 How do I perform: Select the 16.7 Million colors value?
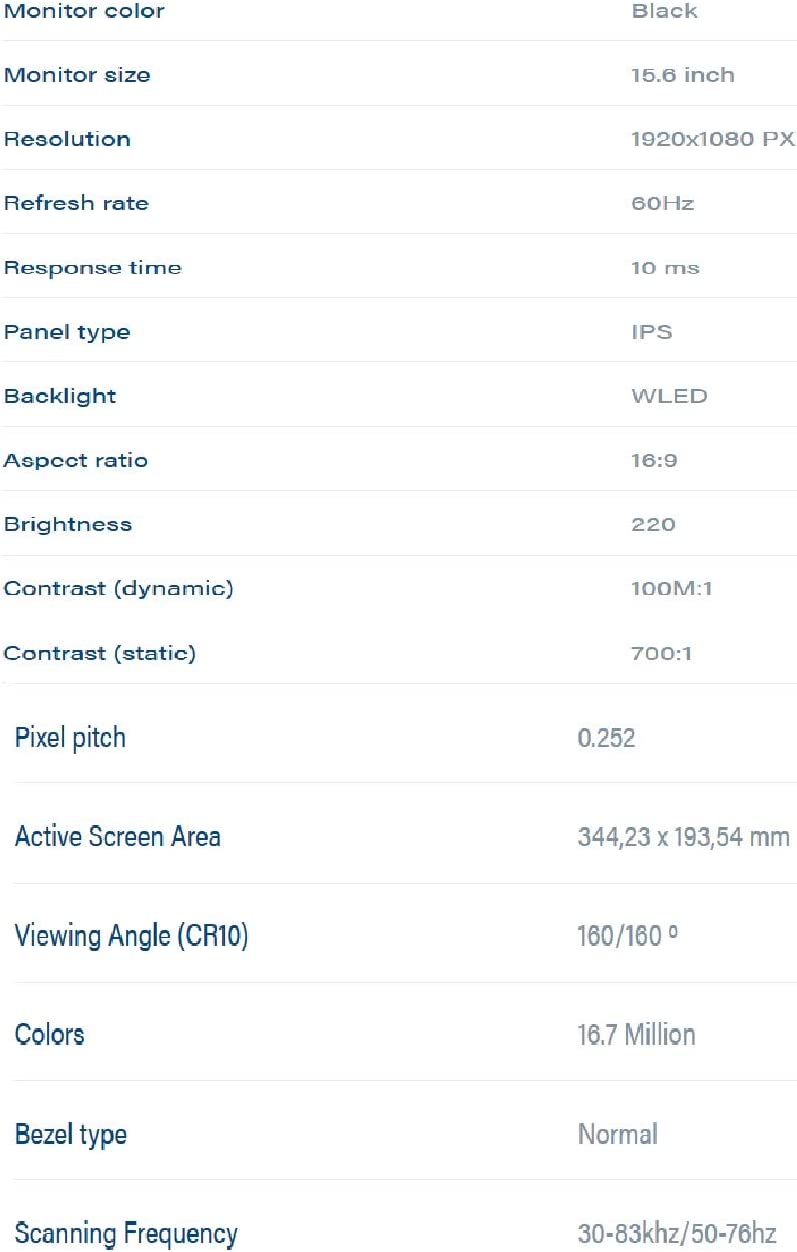[x=636, y=1034]
